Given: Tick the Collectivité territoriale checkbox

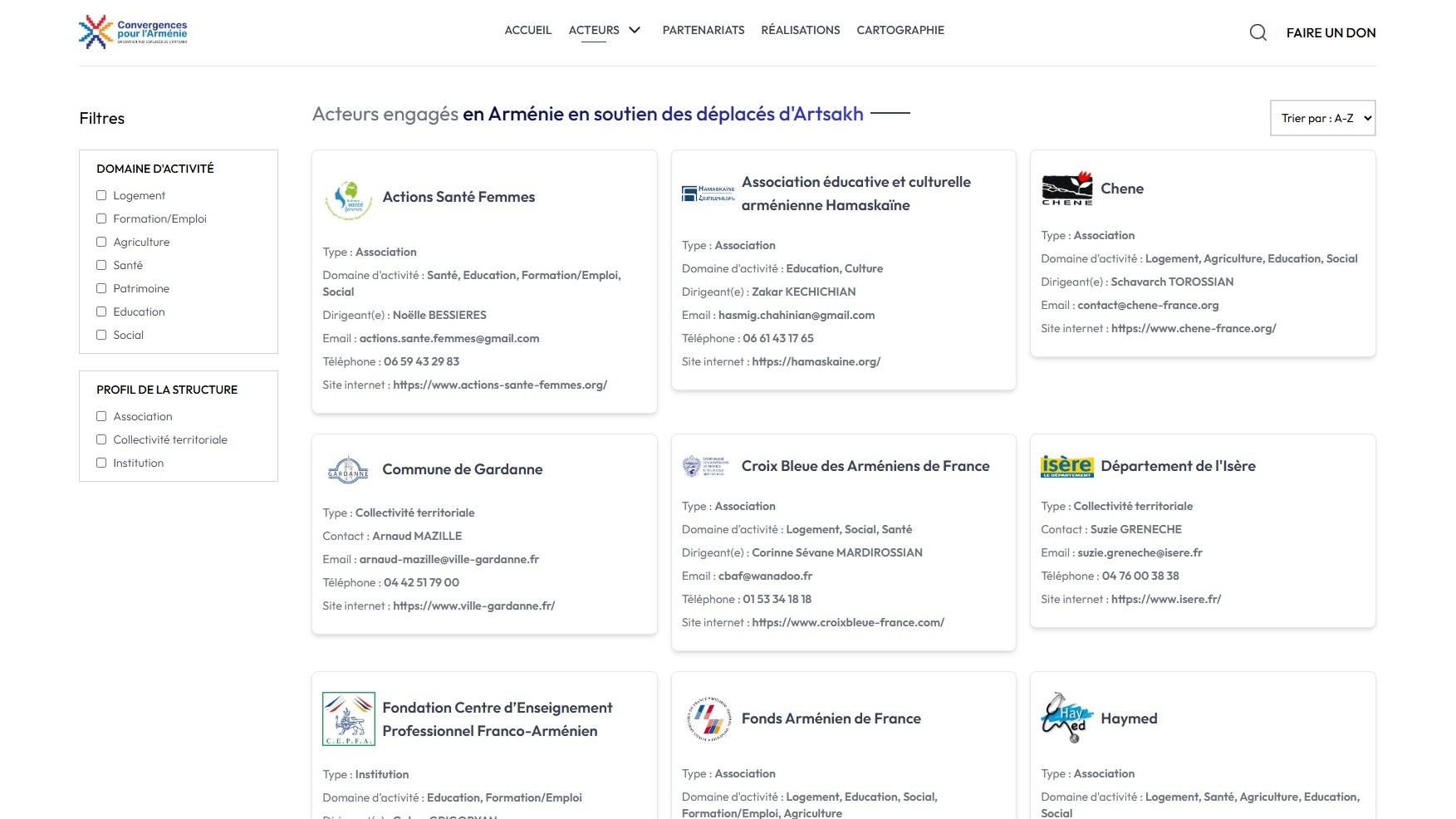Looking at the screenshot, I should click(x=101, y=439).
